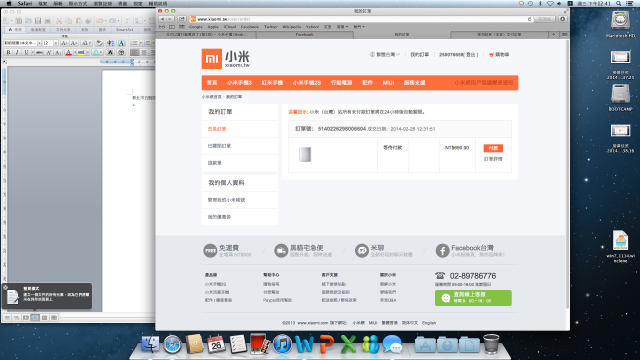
Task: Open Photo Booth icon in Dock
Action: pos(260,344)
